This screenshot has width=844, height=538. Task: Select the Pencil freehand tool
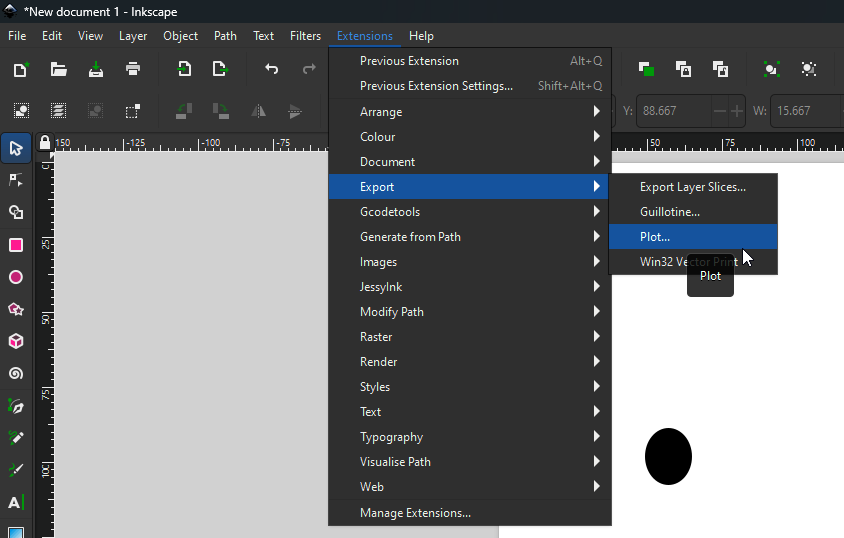[x=16, y=438]
